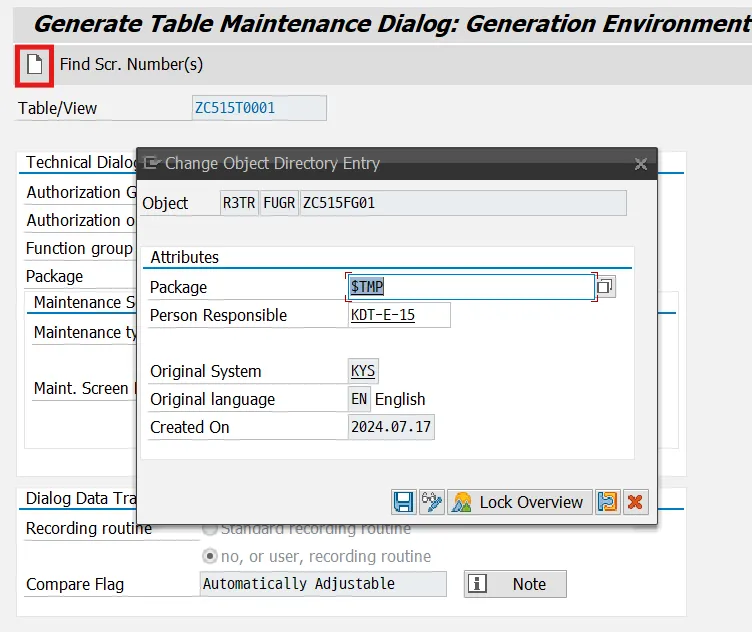Click the Create document icon in toolbar
This screenshot has width=752, height=632.
[x=34, y=65]
